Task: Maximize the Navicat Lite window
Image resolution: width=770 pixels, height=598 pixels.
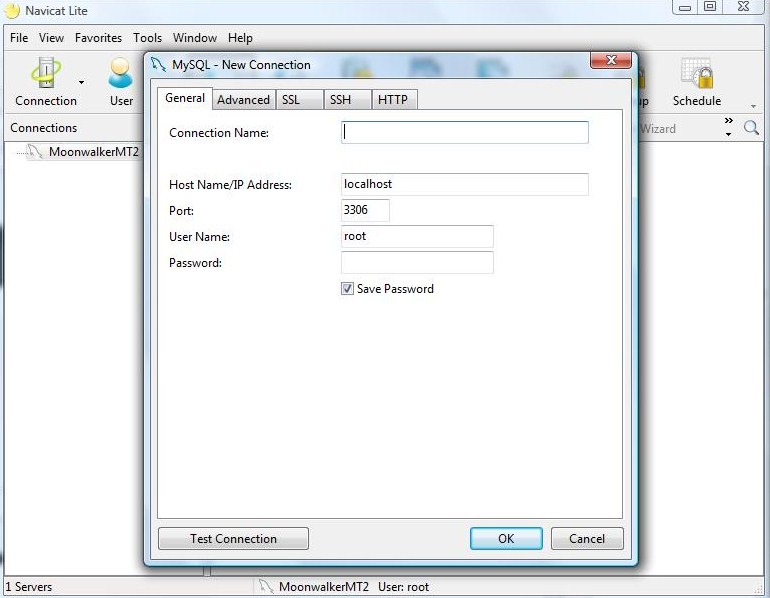Action: pos(710,7)
